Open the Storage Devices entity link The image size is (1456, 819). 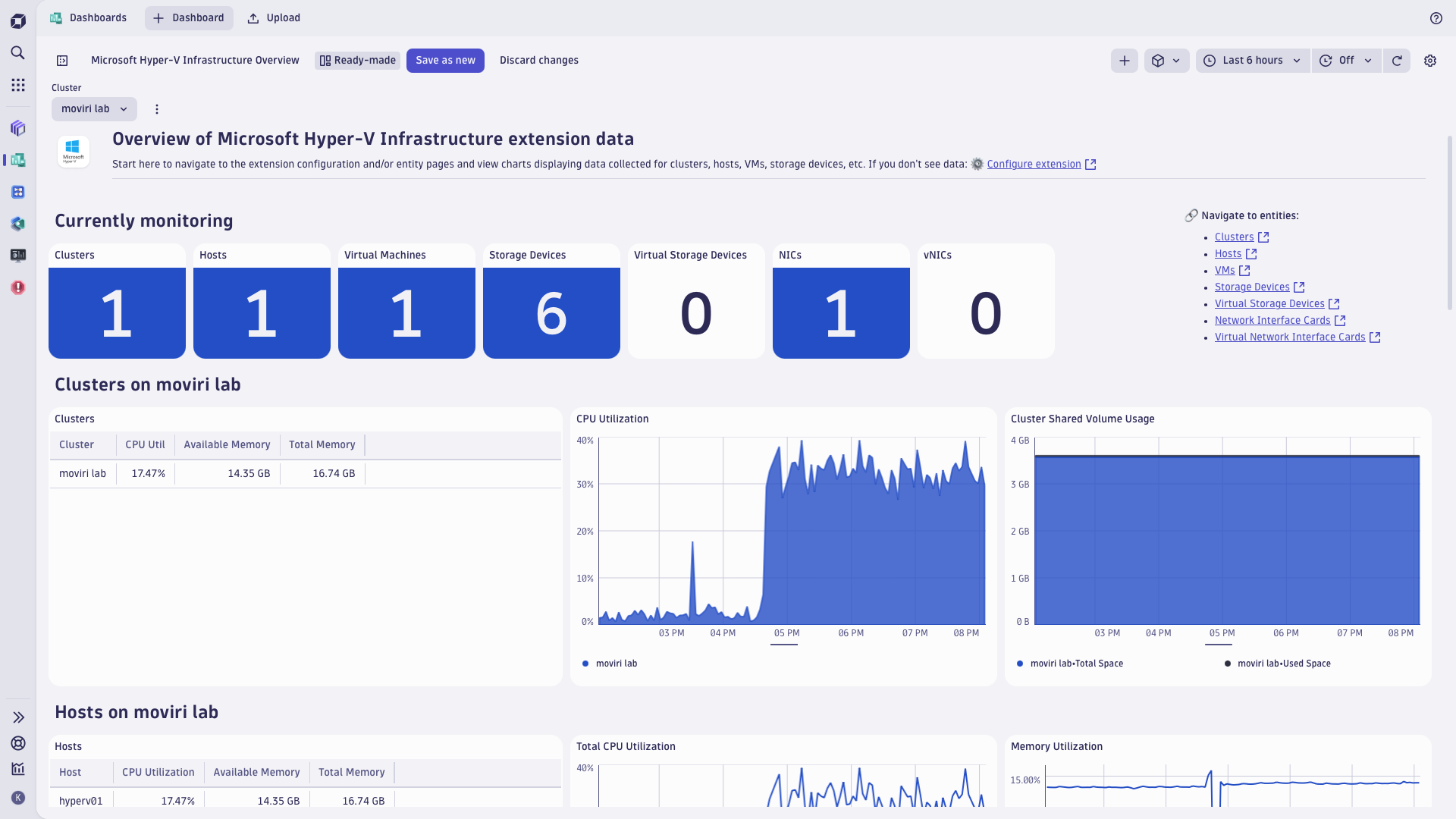(x=1252, y=287)
